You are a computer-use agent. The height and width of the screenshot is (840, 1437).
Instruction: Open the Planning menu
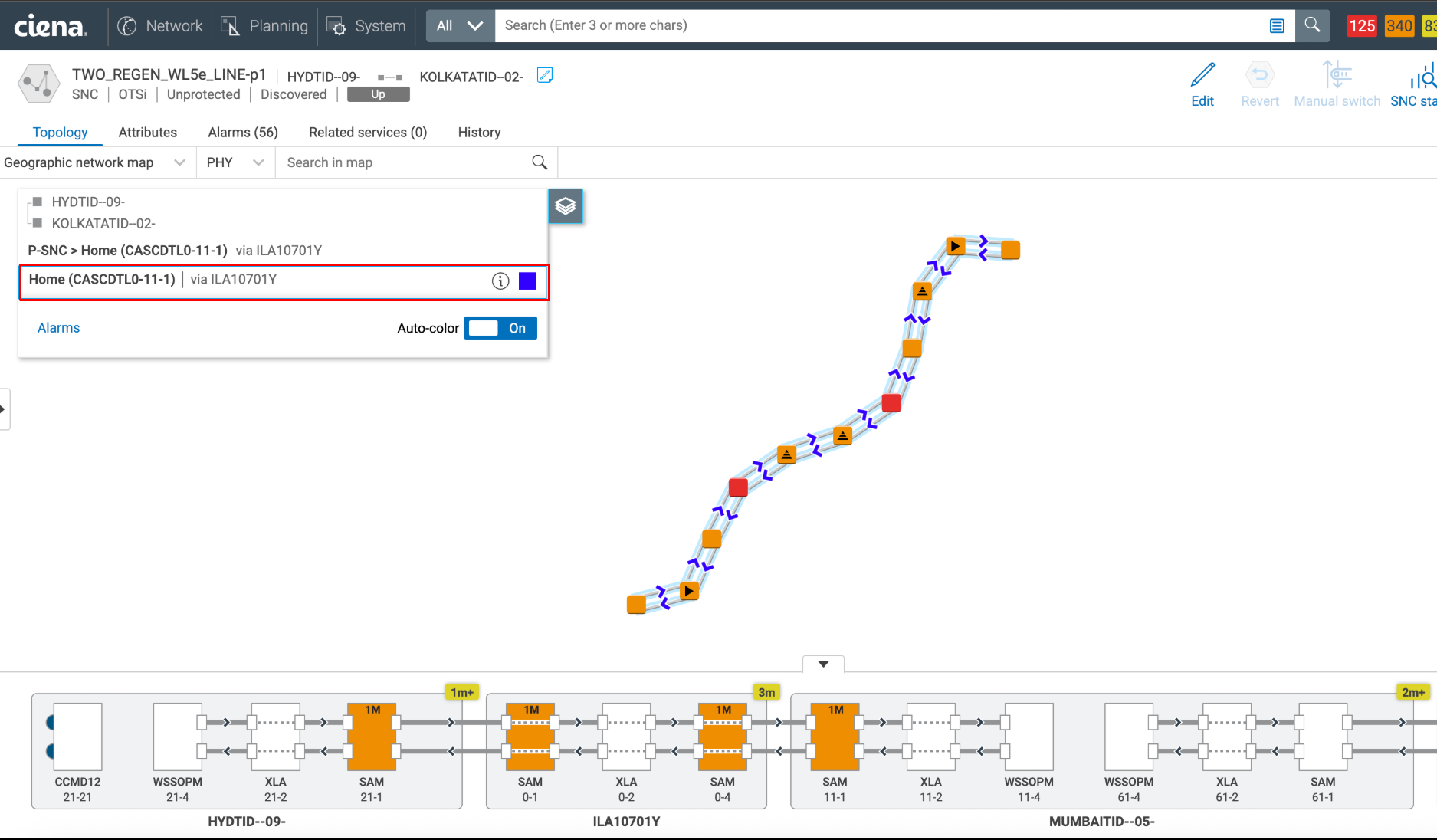tap(264, 26)
